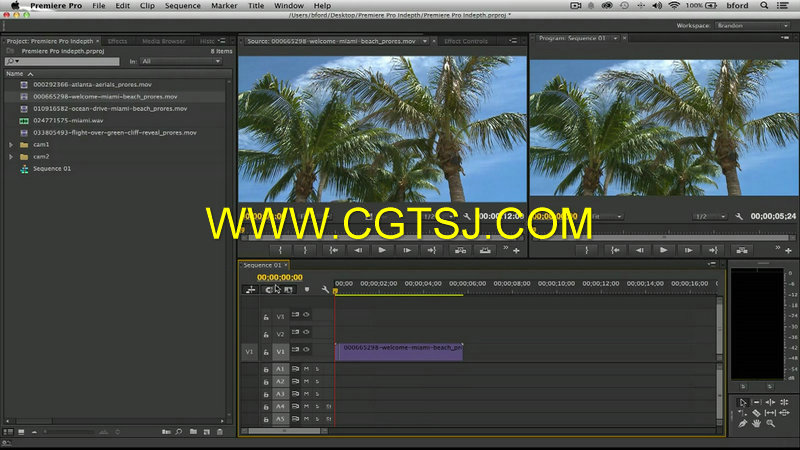Select the Pen tool
The width and height of the screenshot is (800, 450).
[743, 423]
